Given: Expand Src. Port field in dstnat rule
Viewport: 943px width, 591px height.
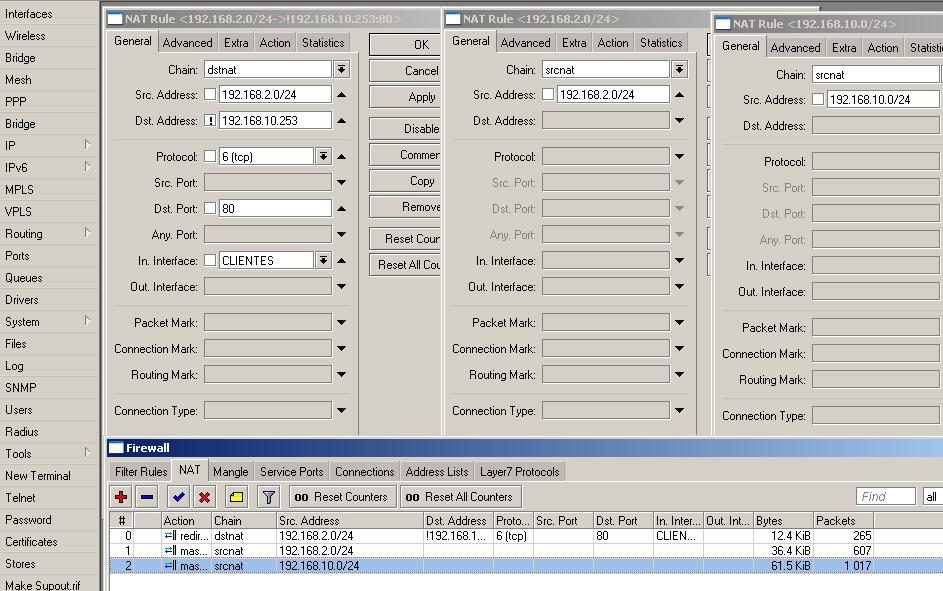Looking at the screenshot, I should pyautogui.click(x=341, y=183).
